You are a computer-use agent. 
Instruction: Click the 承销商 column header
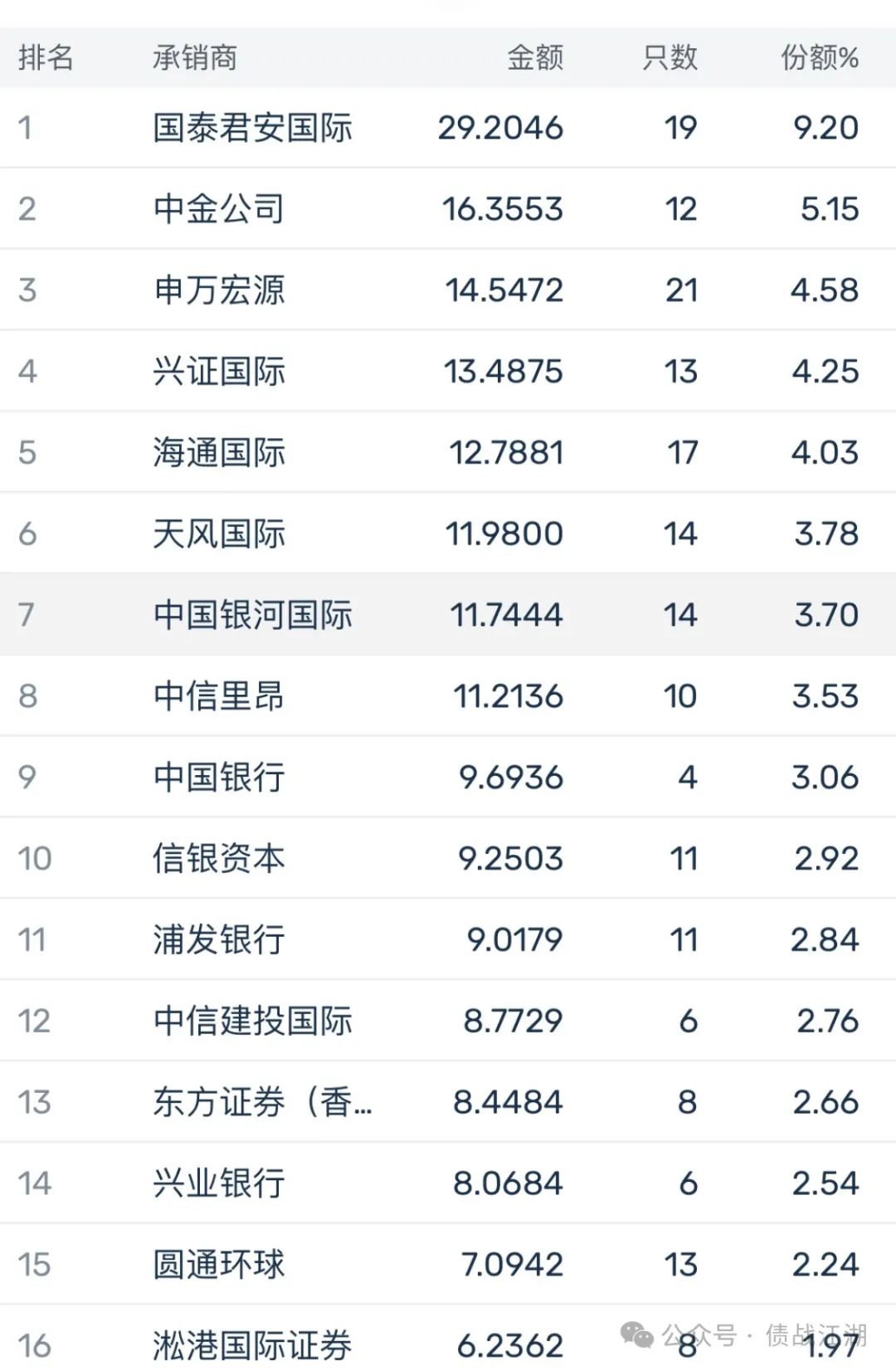coord(195,57)
